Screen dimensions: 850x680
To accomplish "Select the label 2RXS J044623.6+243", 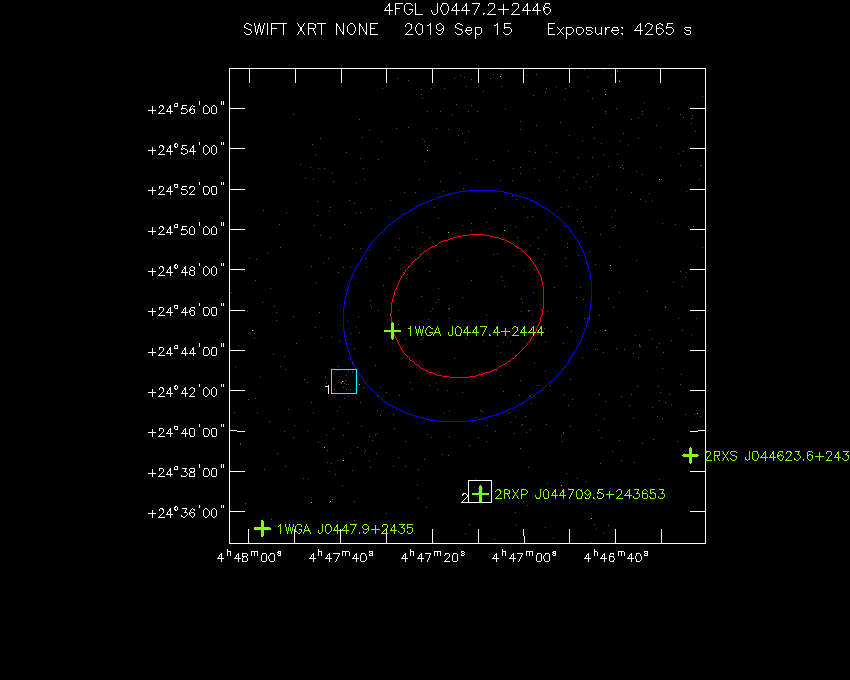I will coord(777,456).
